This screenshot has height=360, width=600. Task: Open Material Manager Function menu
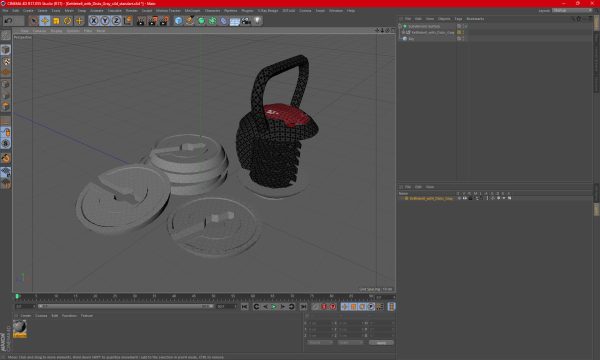click(x=69, y=316)
